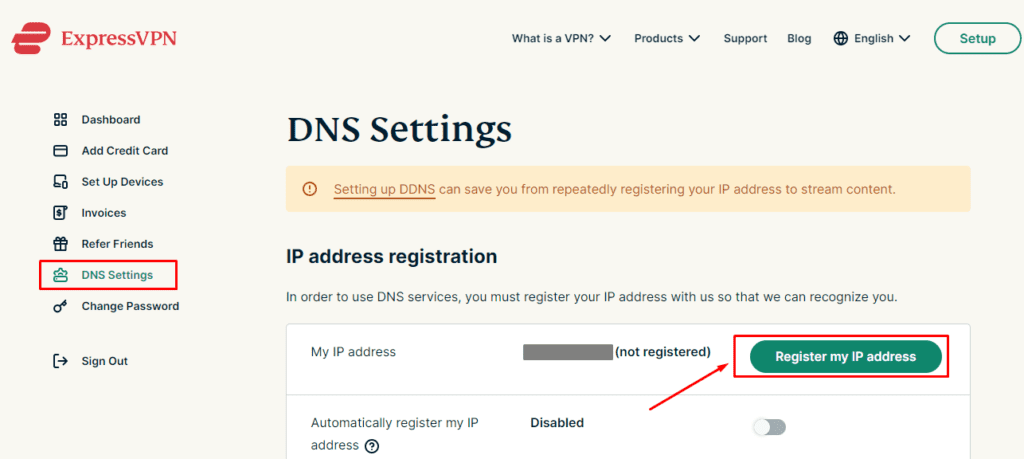Screen dimensions: 1024x459
Task: Enable automatic IP address registration toggle
Action: coord(769,427)
